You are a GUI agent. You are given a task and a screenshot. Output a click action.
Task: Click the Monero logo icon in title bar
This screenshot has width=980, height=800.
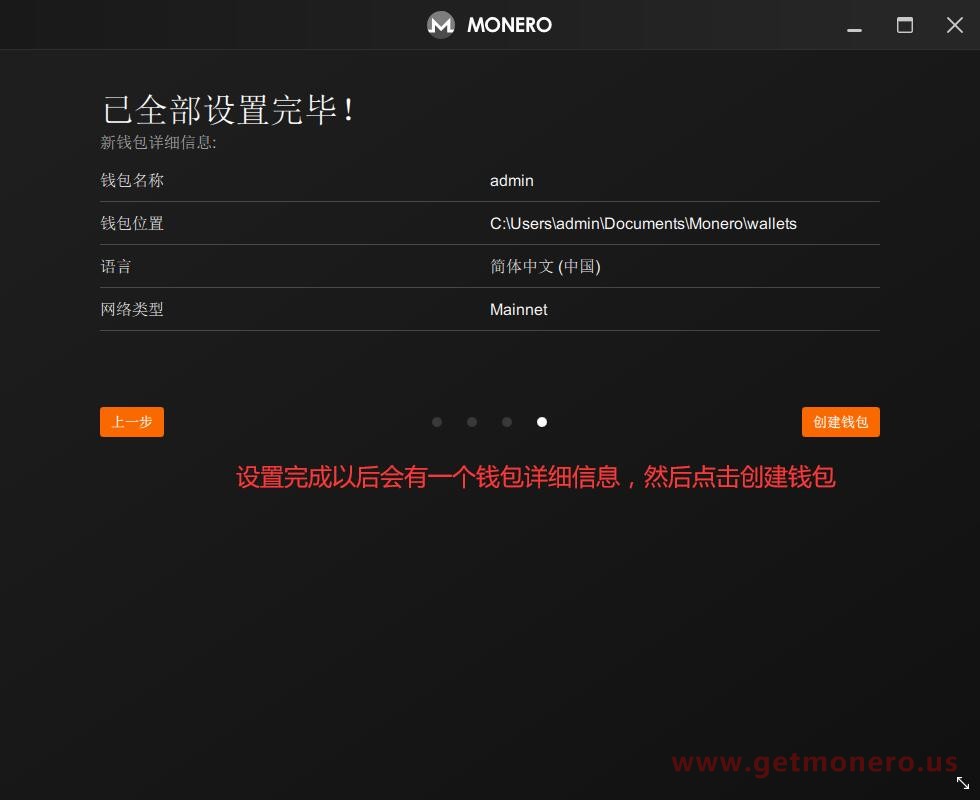click(x=441, y=25)
